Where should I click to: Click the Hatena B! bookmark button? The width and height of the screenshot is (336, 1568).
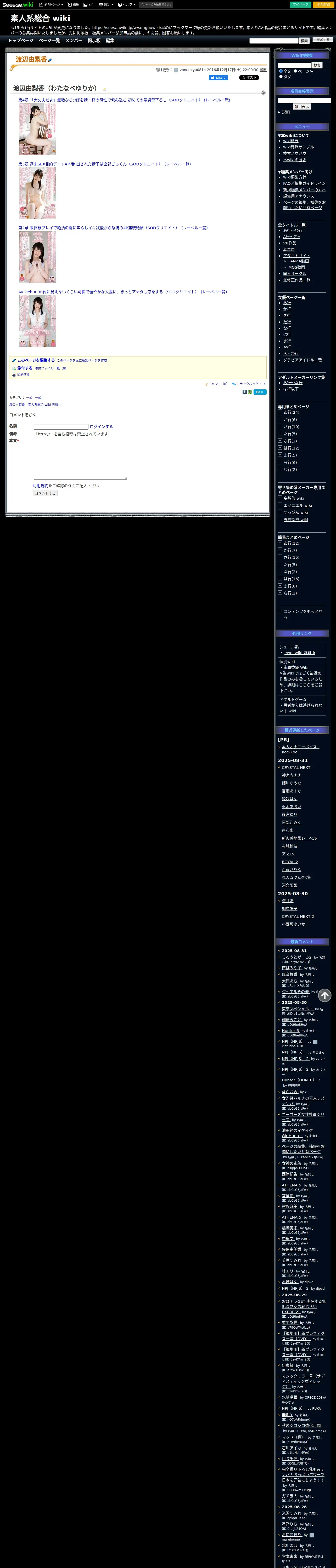tap(260, 392)
